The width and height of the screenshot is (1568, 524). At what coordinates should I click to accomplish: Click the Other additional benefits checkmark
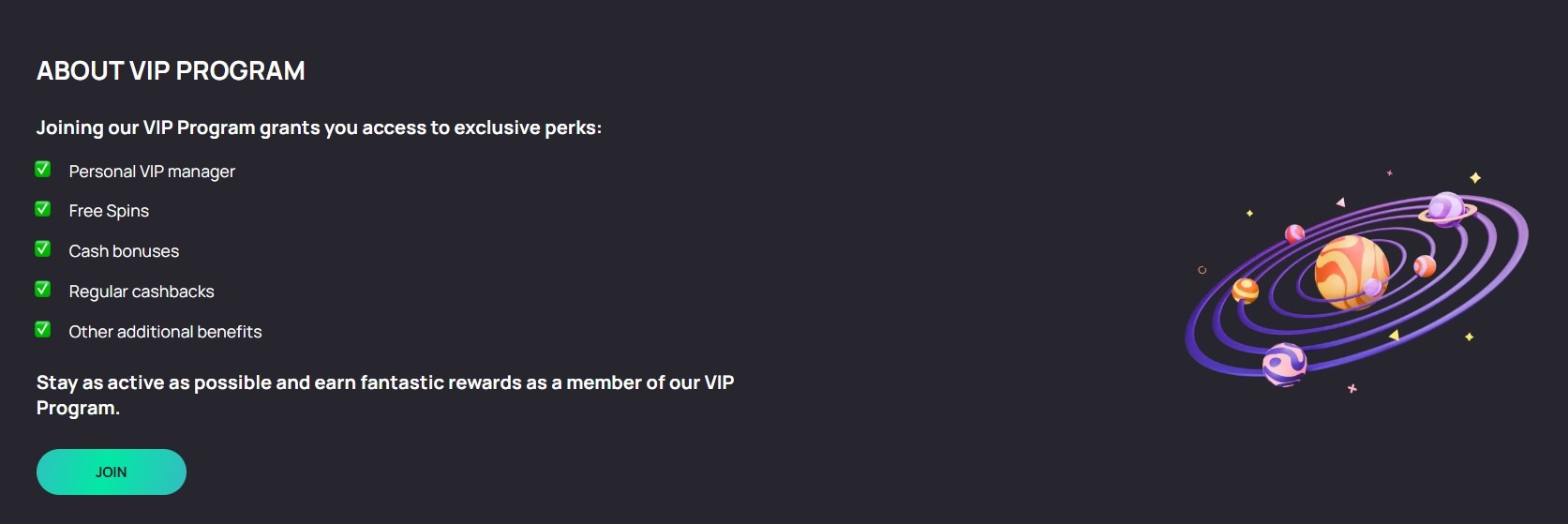[x=43, y=330]
